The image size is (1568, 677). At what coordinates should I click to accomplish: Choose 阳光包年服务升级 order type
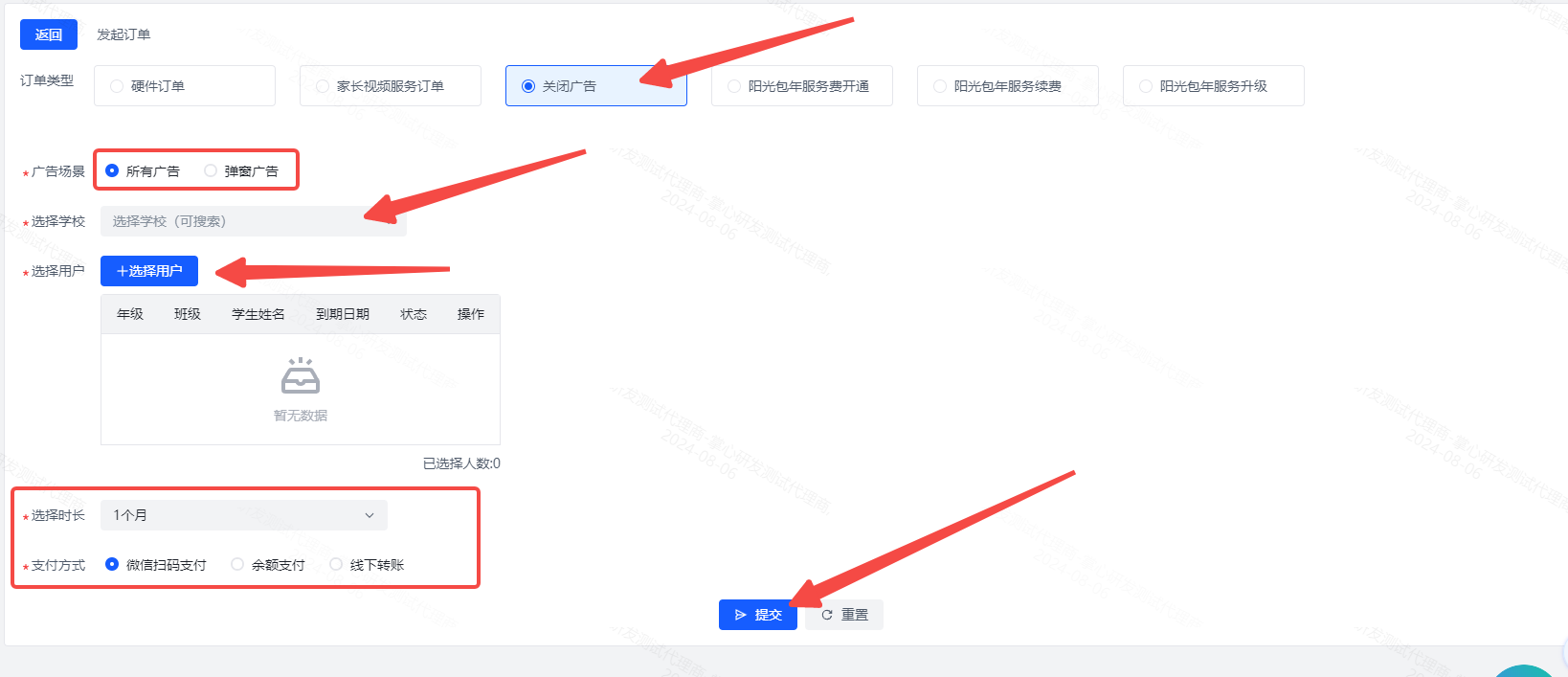[x=1213, y=86]
